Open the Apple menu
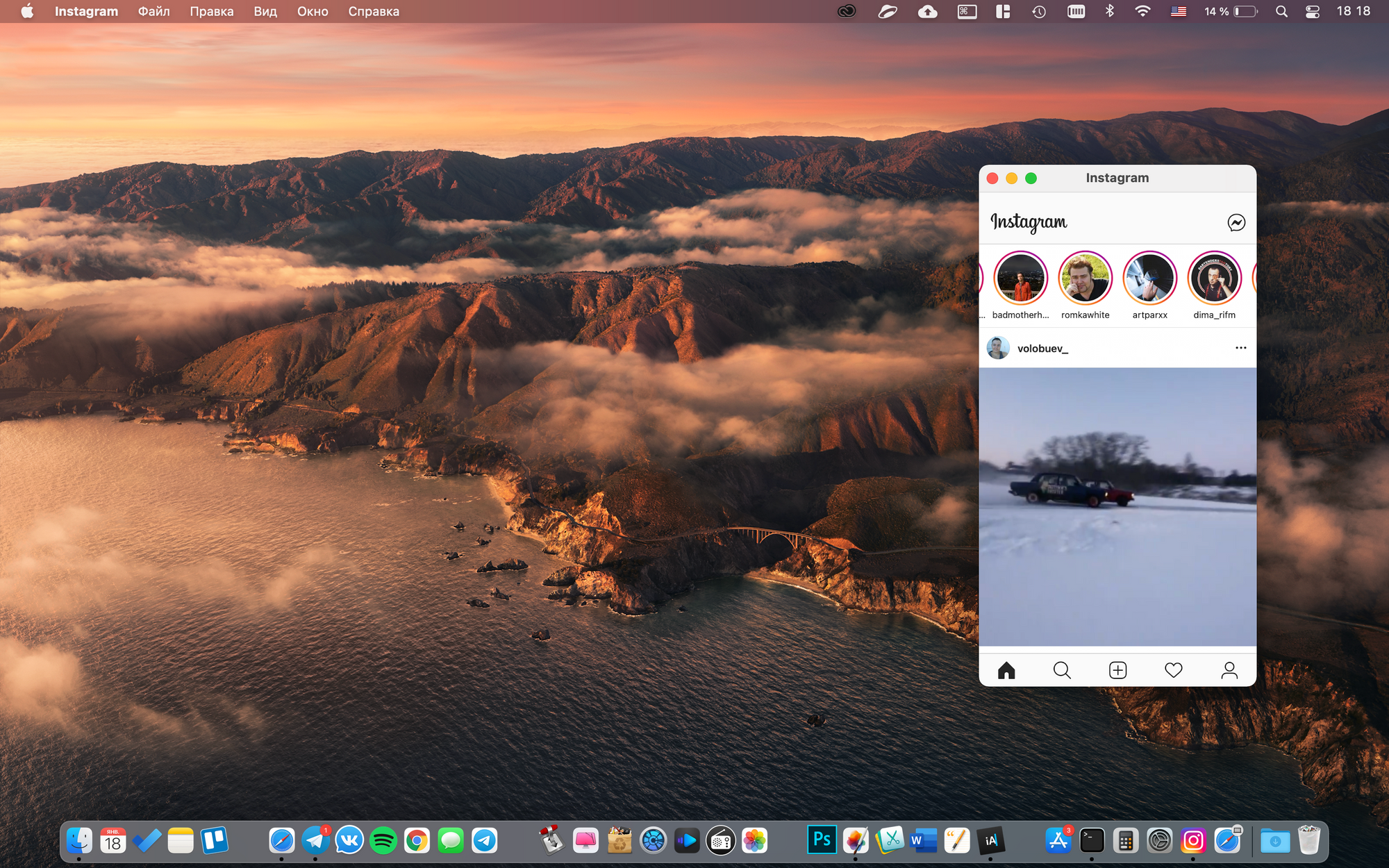The width and height of the screenshot is (1389, 868). (27, 11)
